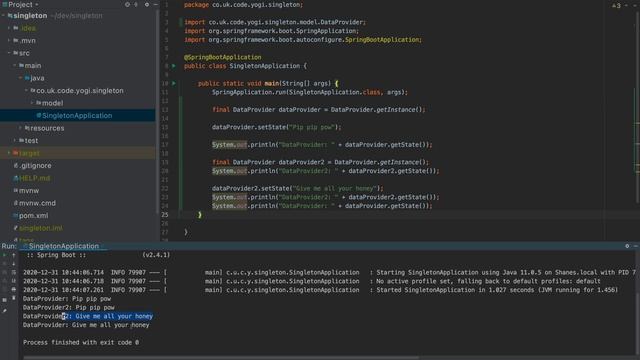640x360 pixels.
Task: Click locate opened file icon in Project header
Action: click(x=127, y=4)
